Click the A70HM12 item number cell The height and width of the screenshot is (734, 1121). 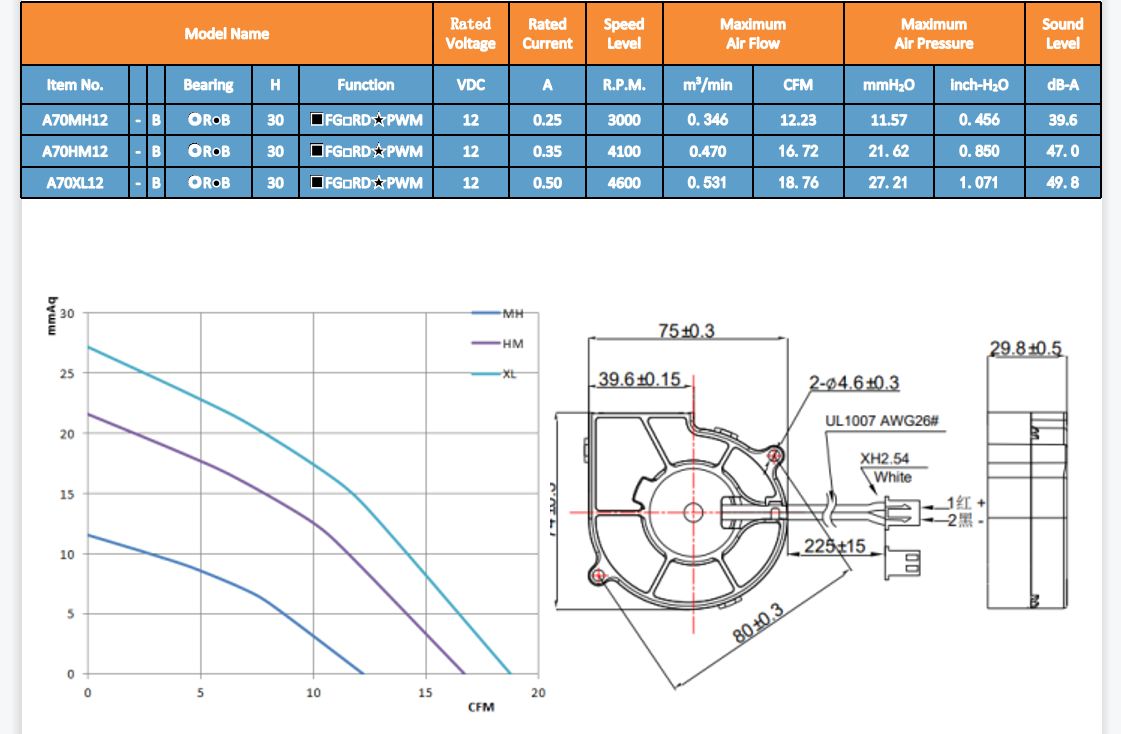[x=75, y=152]
